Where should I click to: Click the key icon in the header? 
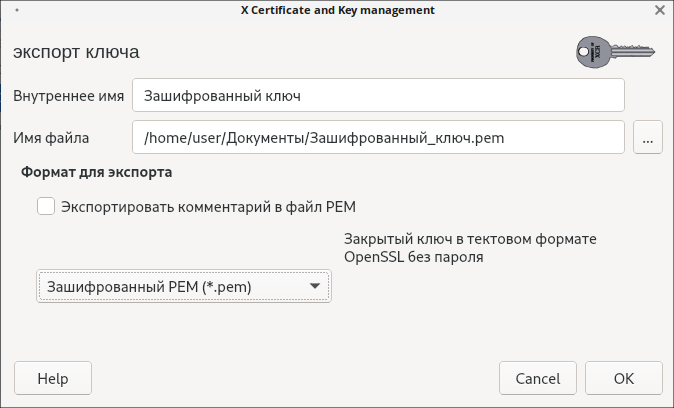coord(611,51)
